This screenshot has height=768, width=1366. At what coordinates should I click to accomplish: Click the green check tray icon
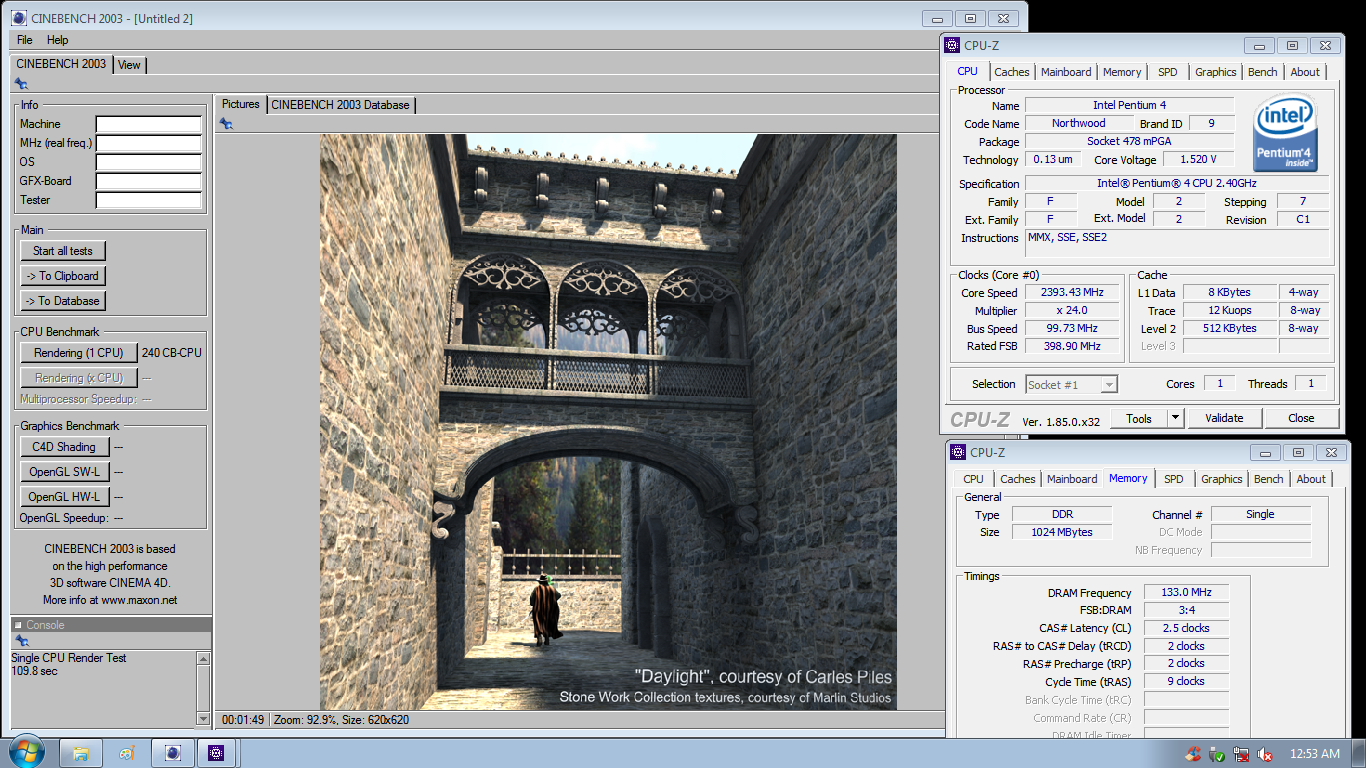(x=1217, y=754)
